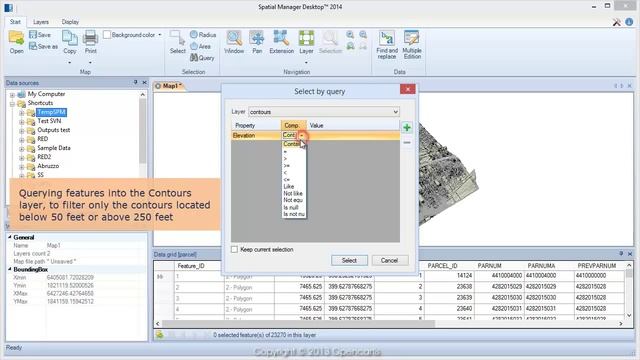Switch to the Display ribbon tab
This screenshot has height=360, width=640.
pos(70,22)
